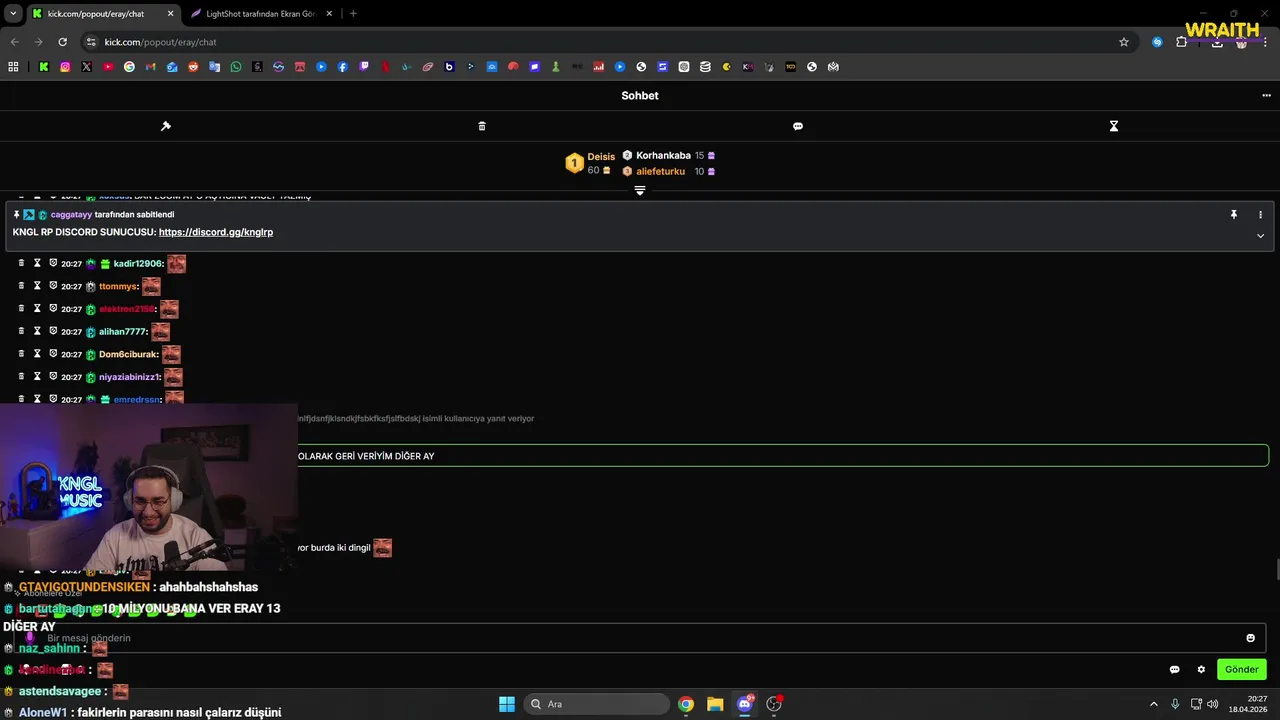Open the Instagram bookmark icon
Image resolution: width=1280 pixels, height=720 pixels.
click(65, 67)
